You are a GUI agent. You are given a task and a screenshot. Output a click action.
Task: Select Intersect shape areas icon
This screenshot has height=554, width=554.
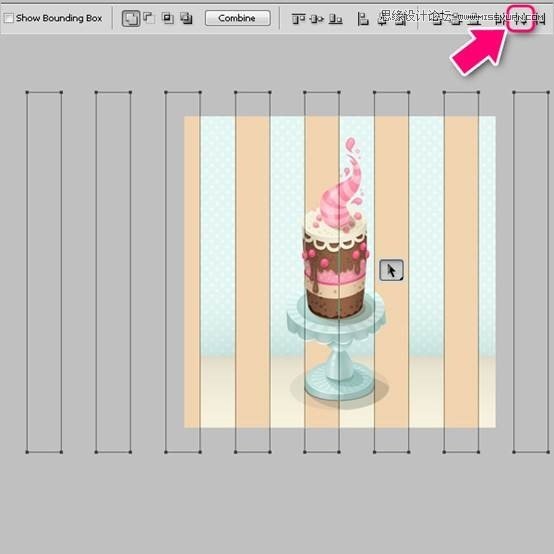pos(167,18)
